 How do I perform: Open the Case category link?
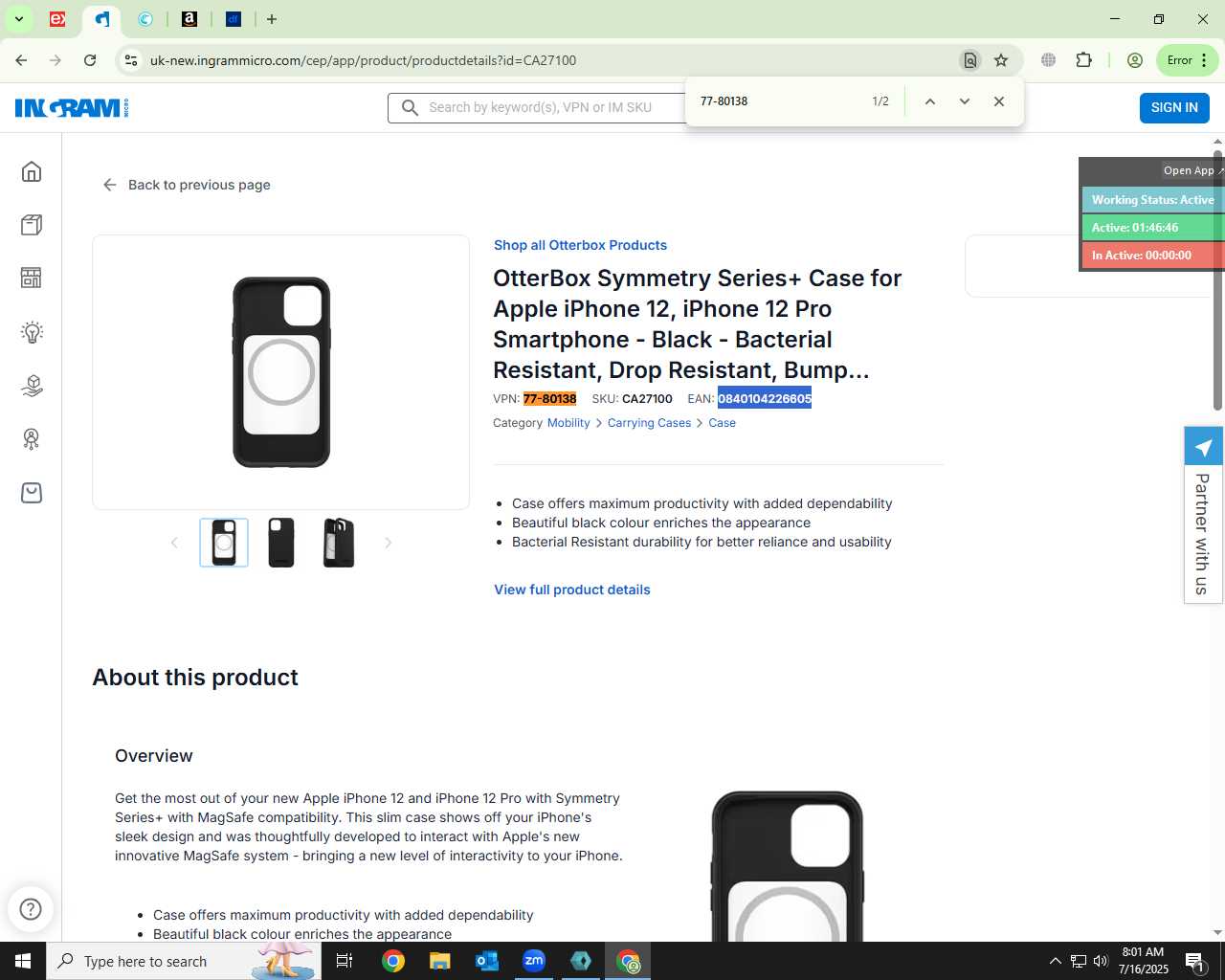722,423
